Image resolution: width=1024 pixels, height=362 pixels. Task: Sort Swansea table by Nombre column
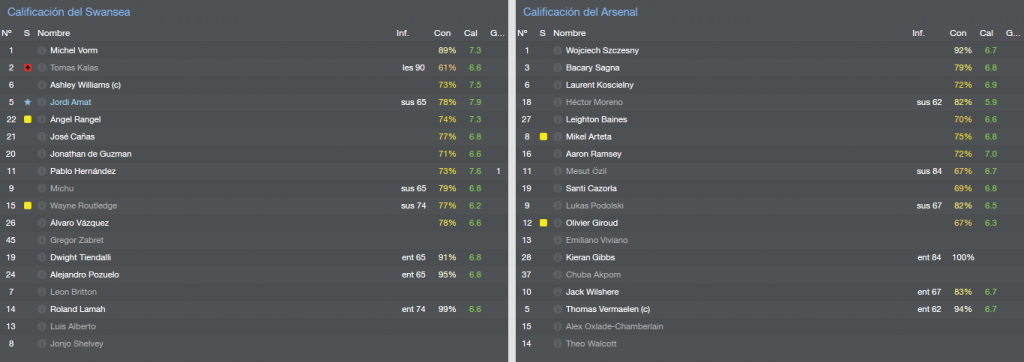pos(54,33)
